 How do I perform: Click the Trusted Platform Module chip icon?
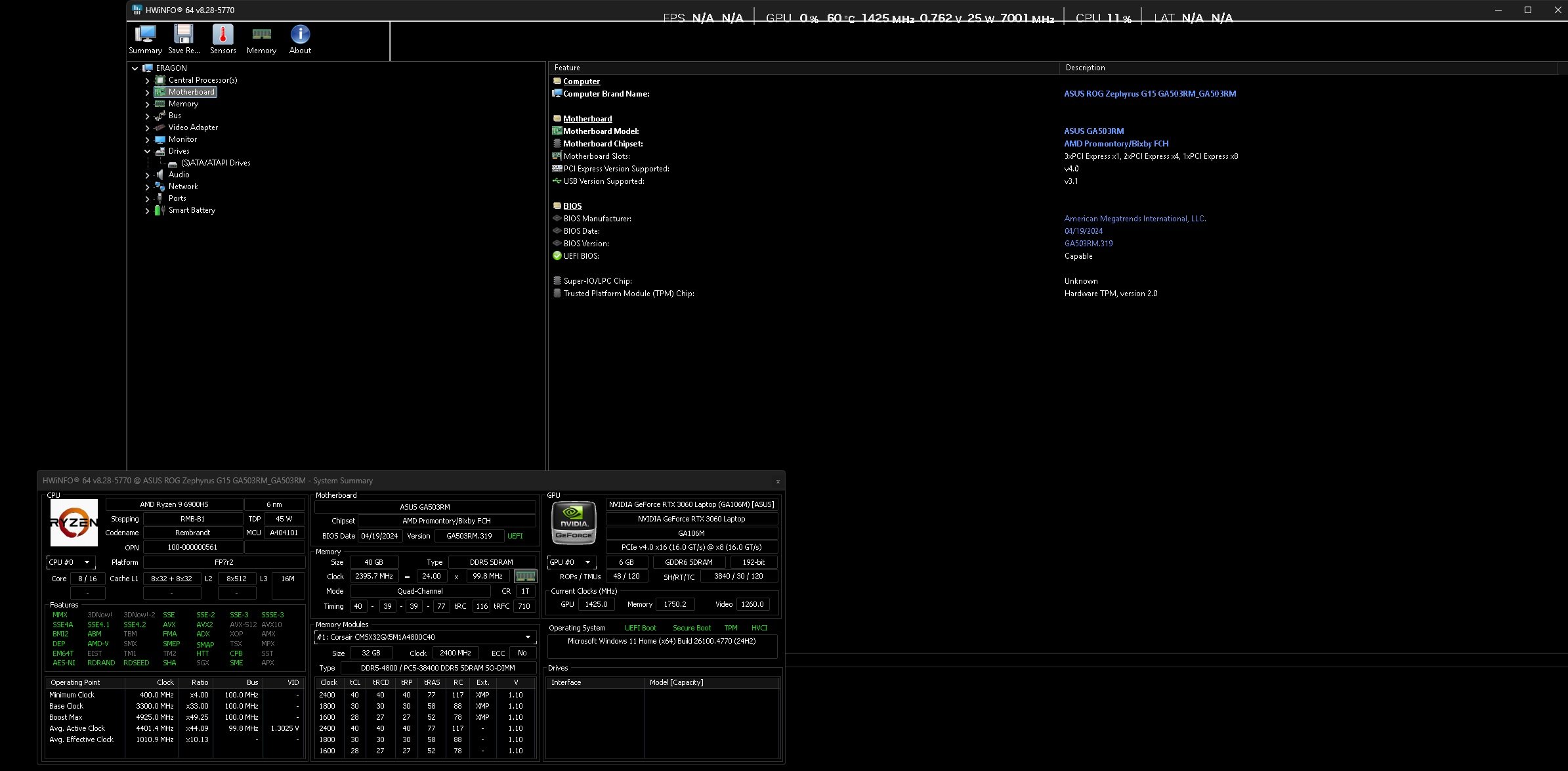(557, 294)
